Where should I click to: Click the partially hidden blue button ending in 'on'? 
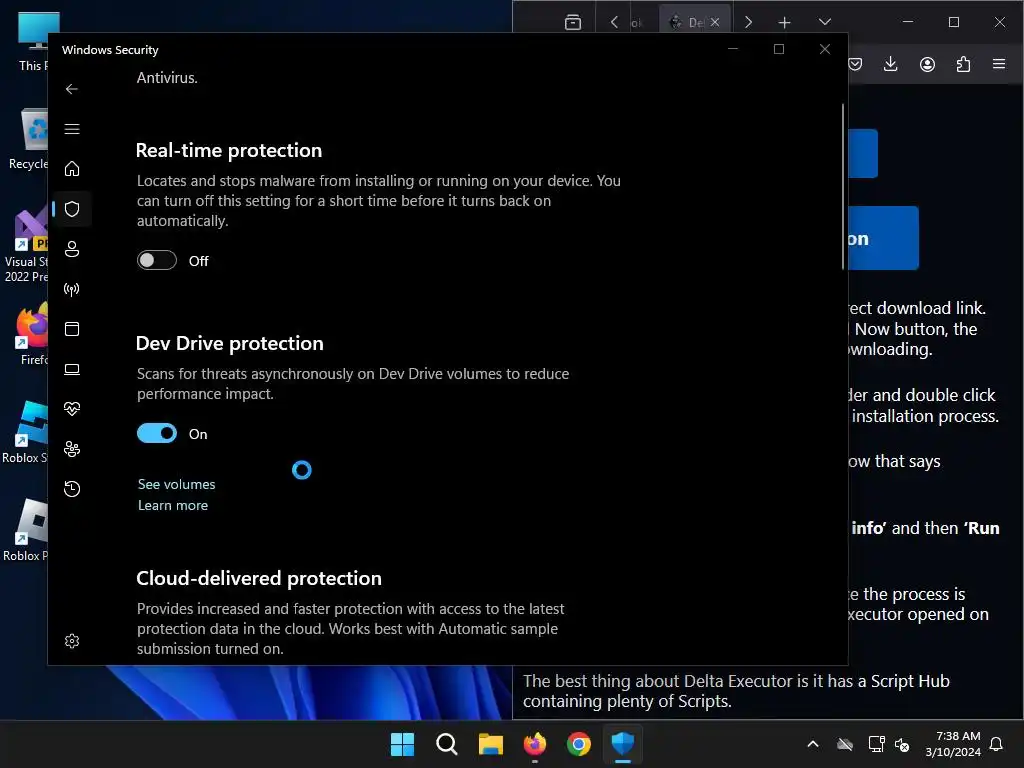click(883, 238)
